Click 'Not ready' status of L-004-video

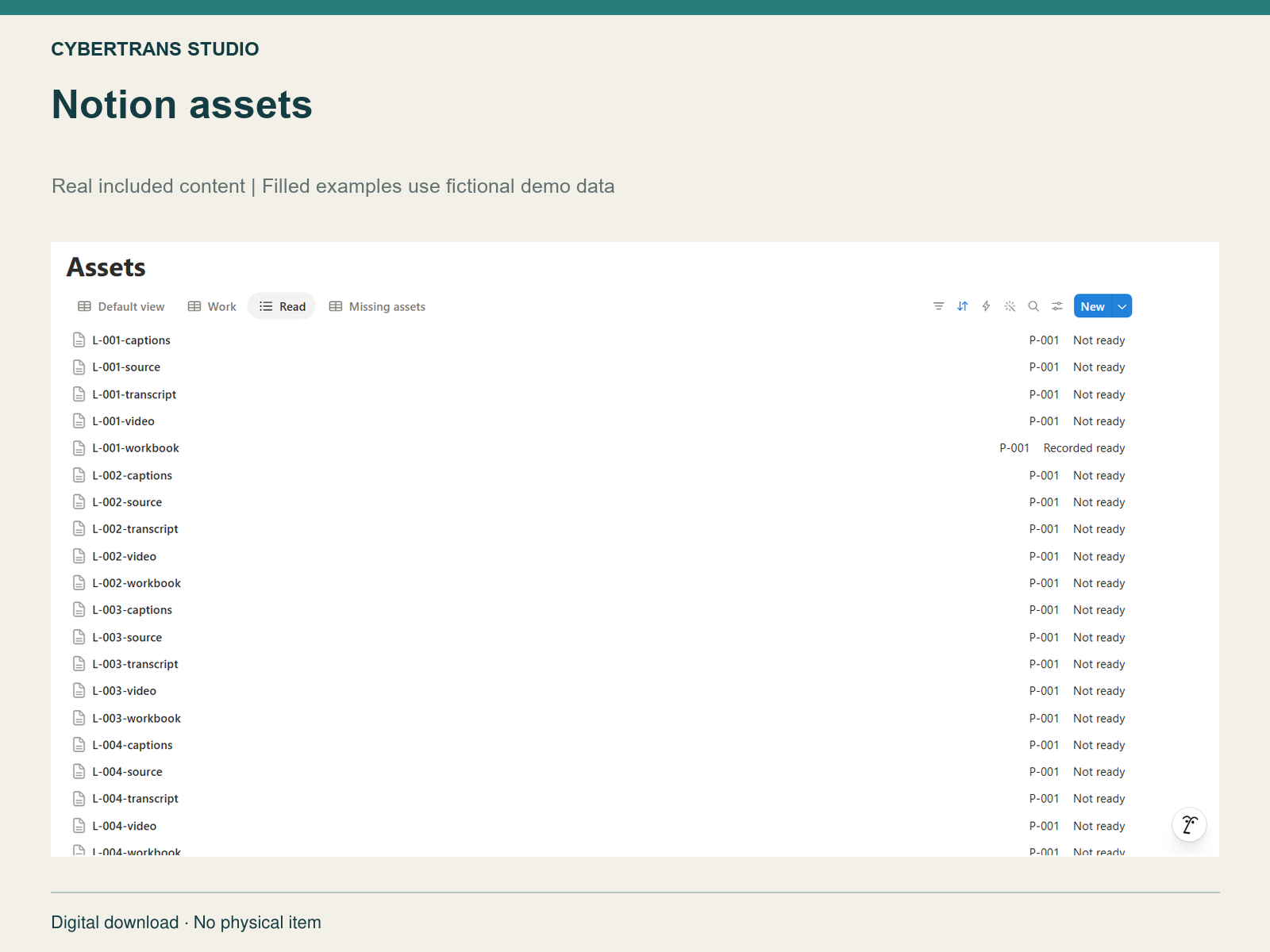pyautogui.click(x=1099, y=826)
